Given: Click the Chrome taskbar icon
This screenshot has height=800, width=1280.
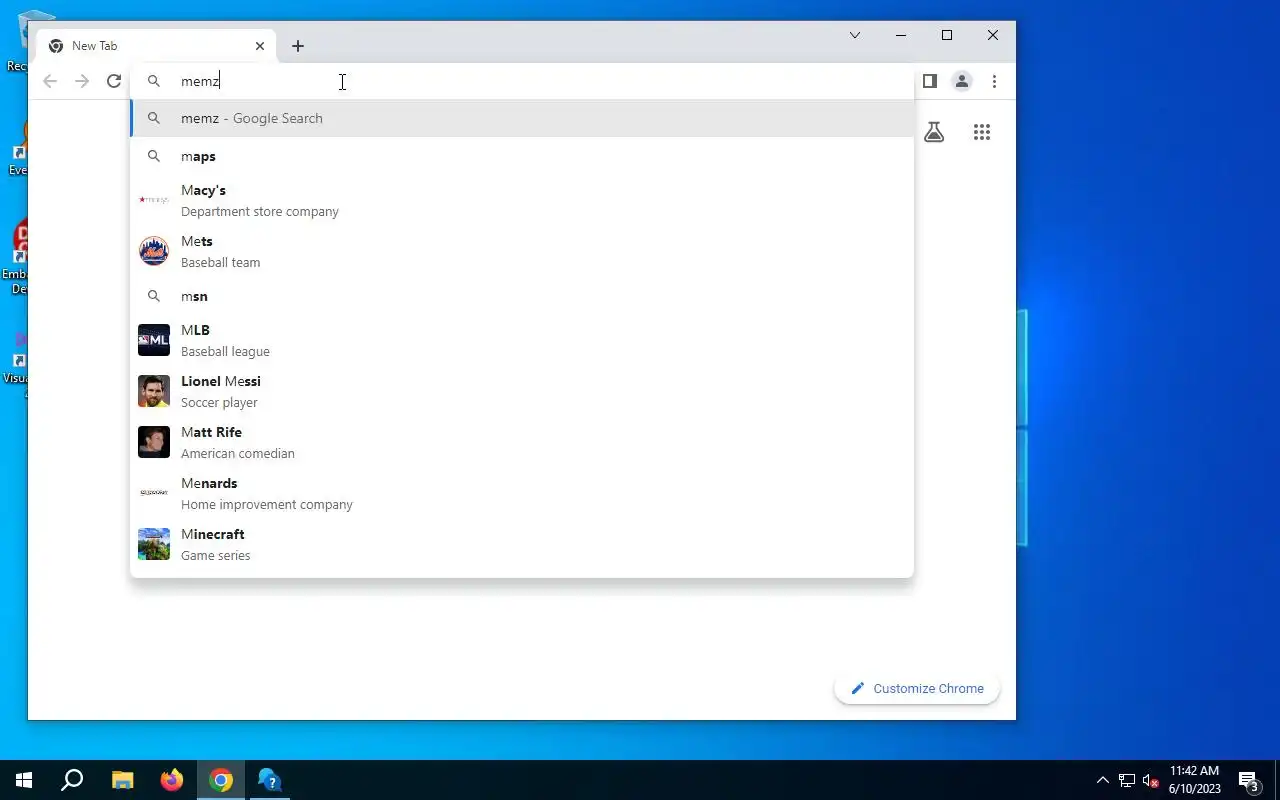Looking at the screenshot, I should [221, 780].
